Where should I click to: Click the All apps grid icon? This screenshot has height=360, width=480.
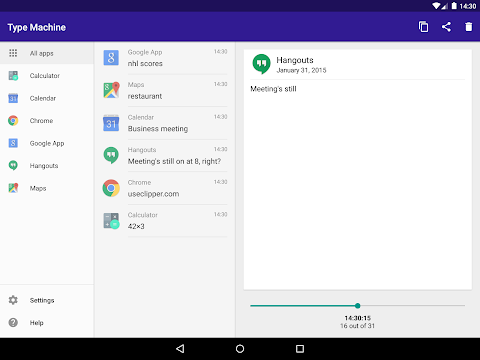13,53
